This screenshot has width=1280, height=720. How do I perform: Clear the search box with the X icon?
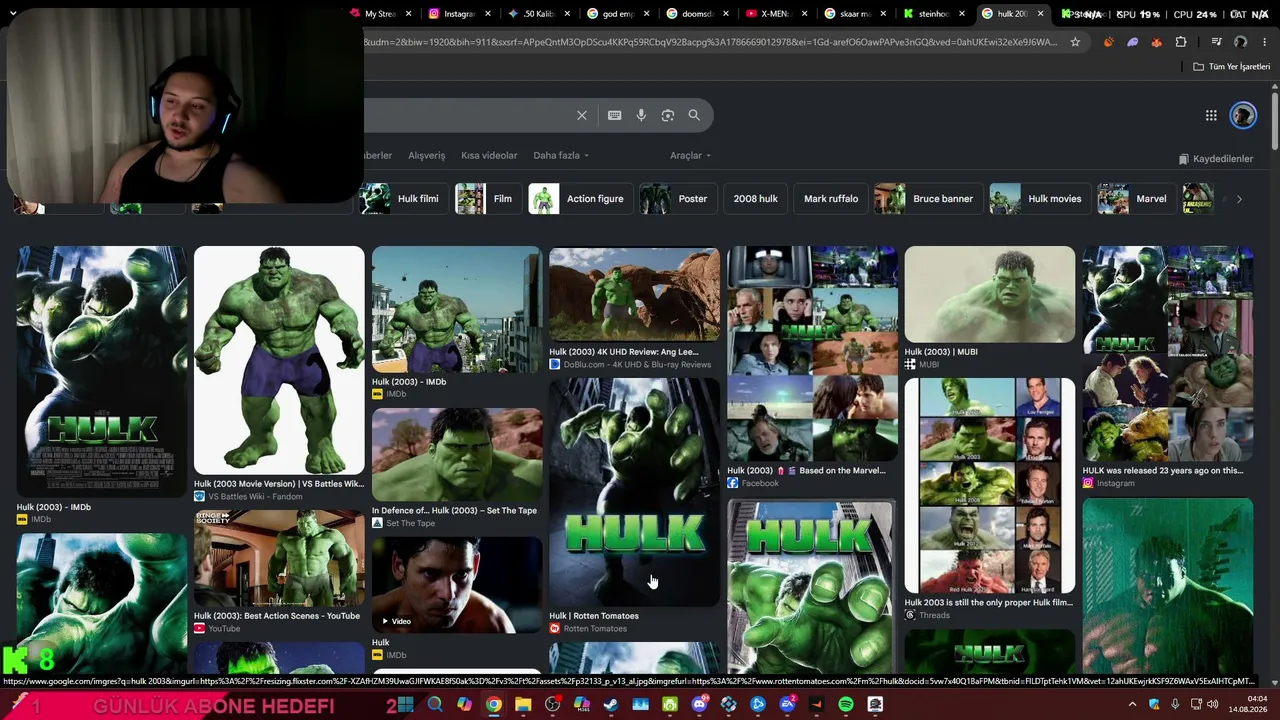(x=582, y=115)
